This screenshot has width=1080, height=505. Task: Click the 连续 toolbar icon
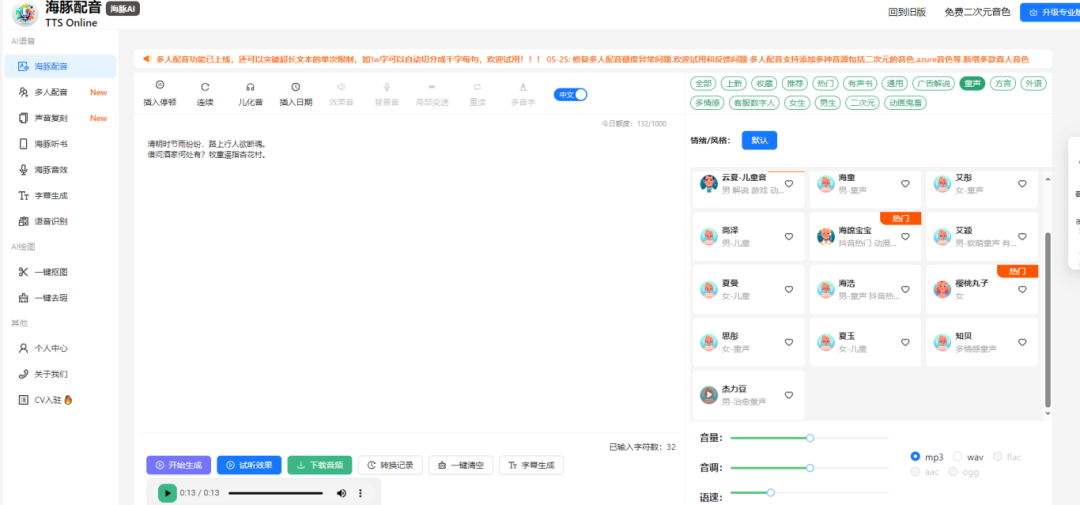[x=205, y=87]
